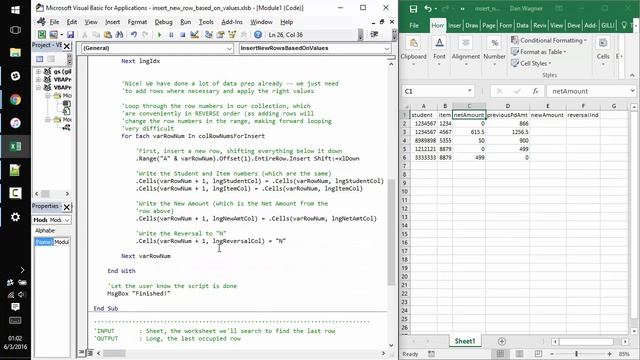Viewport: 640px width, 360px height.
Task: Open the Cell Styles dropdown
Action: coord(531,63)
